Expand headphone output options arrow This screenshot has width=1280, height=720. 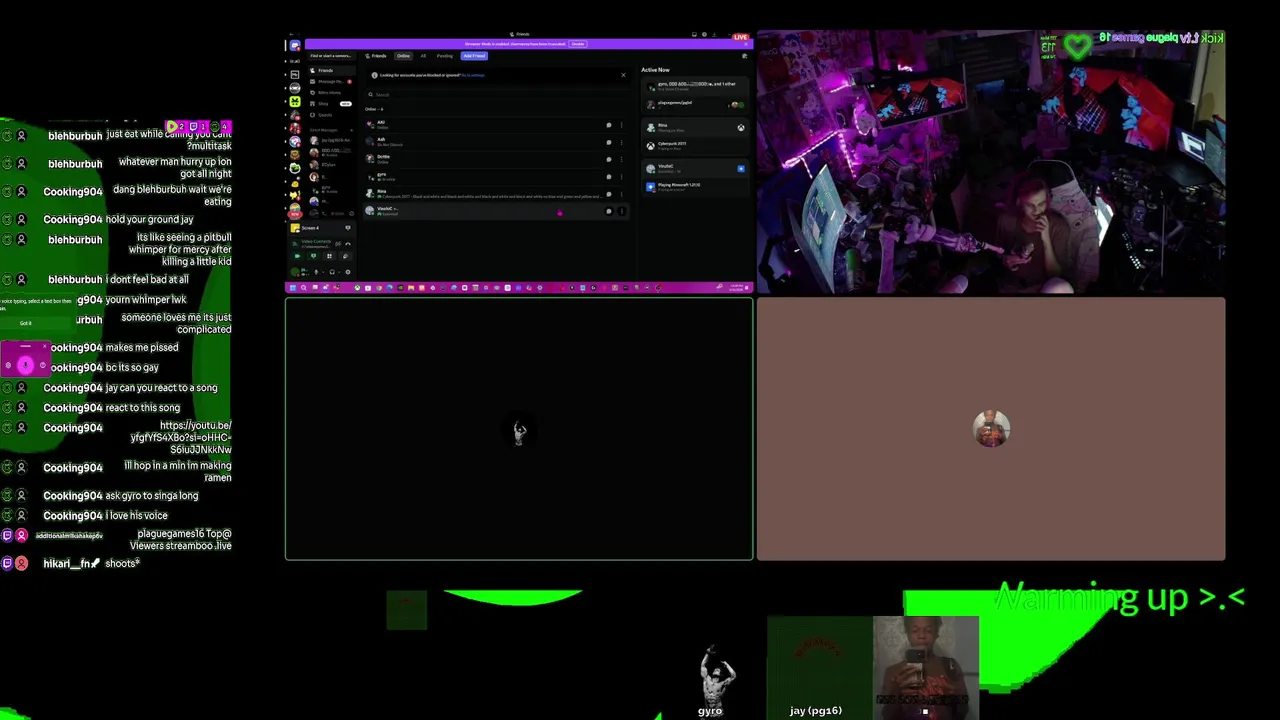click(339, 272)
